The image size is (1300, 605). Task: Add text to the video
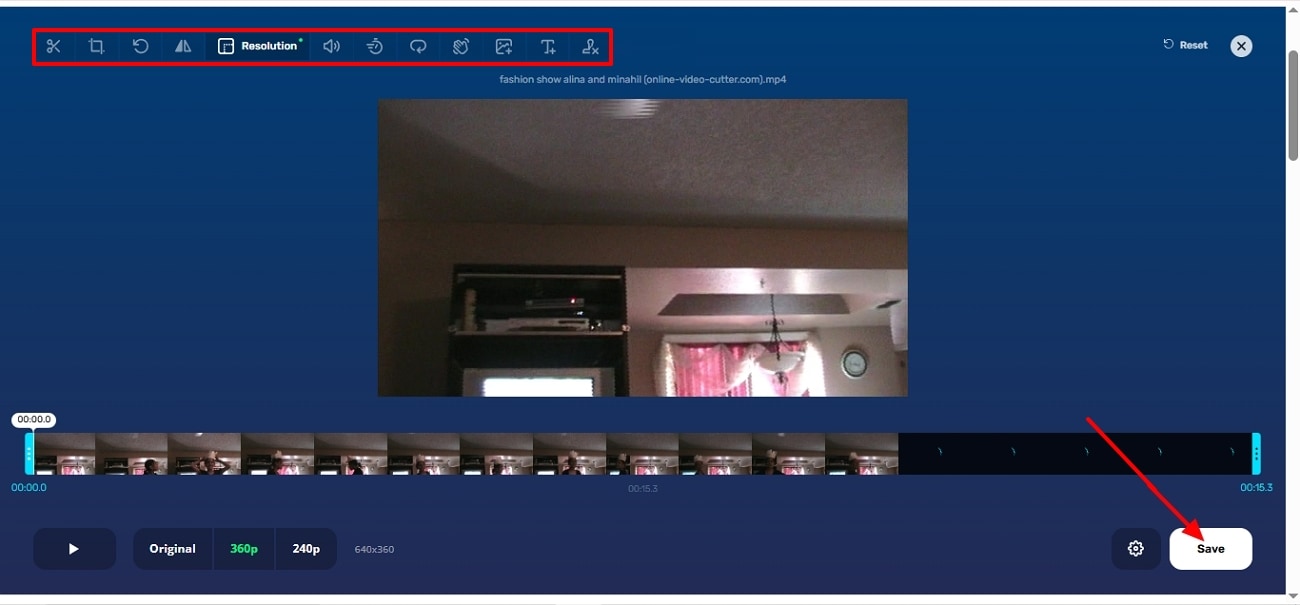[x=547, y=45]
